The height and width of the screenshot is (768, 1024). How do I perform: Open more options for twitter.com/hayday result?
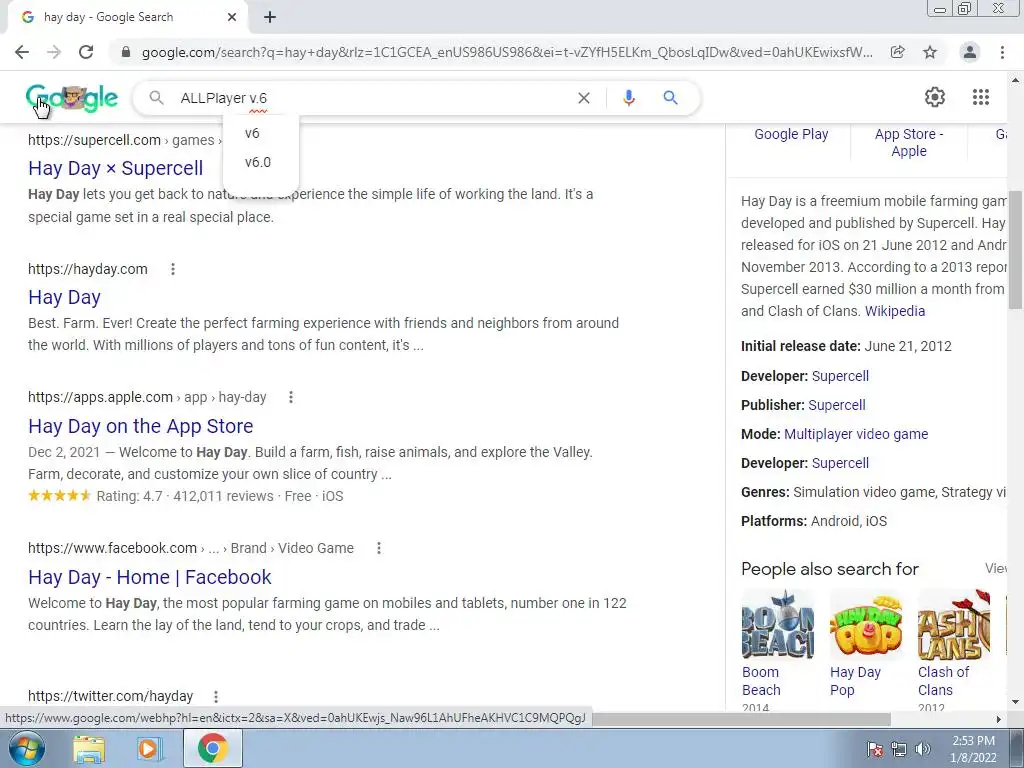(216, 697)
